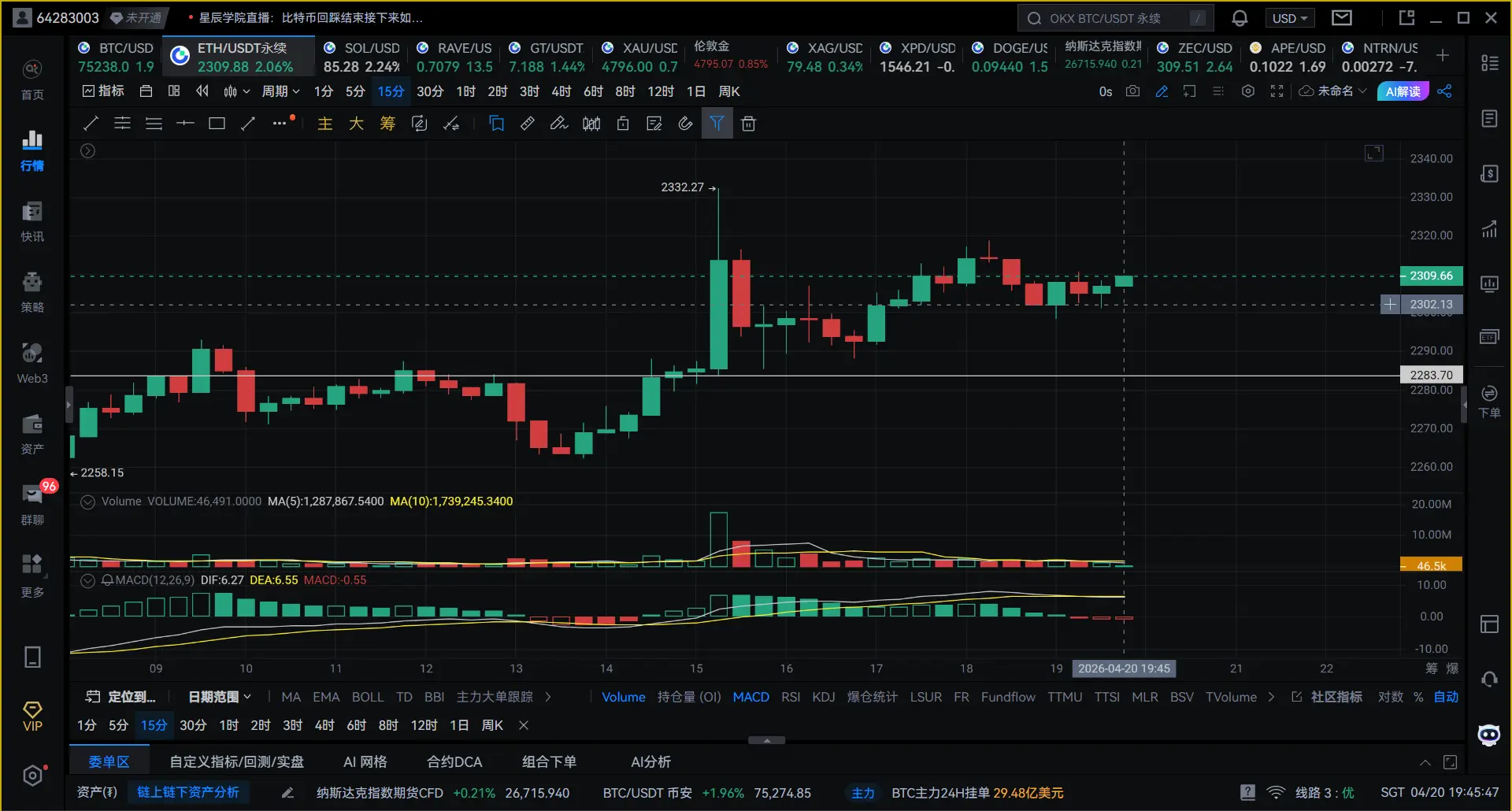The image size is (1512, 811).
Task: Toggle the EMA main indicator
Action: 326,697
